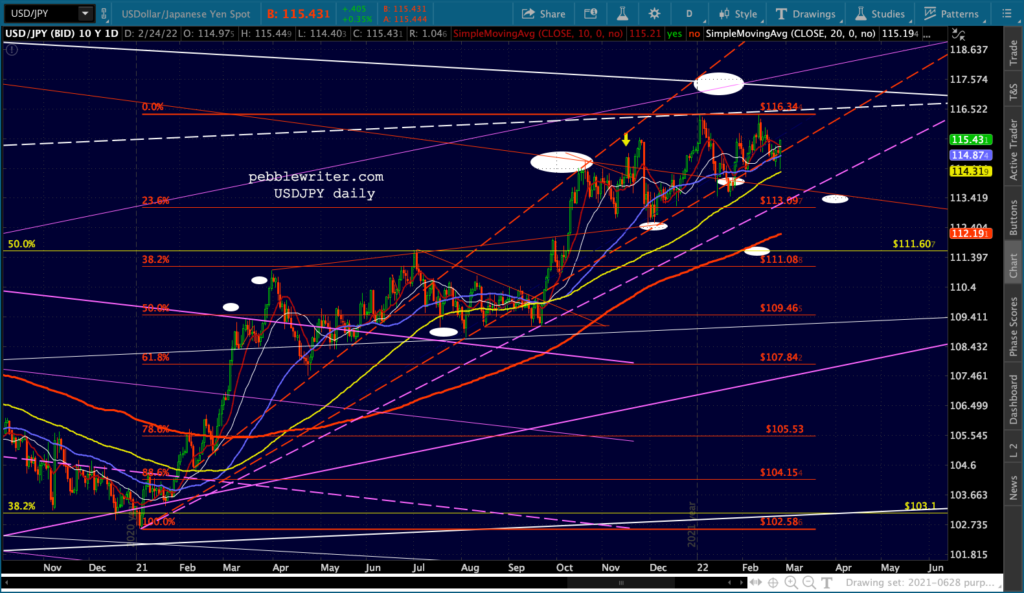Screen dimensions: 1024x593
Task: Open the quick quote dollar card icon
Action: click(x=590, y=14)
